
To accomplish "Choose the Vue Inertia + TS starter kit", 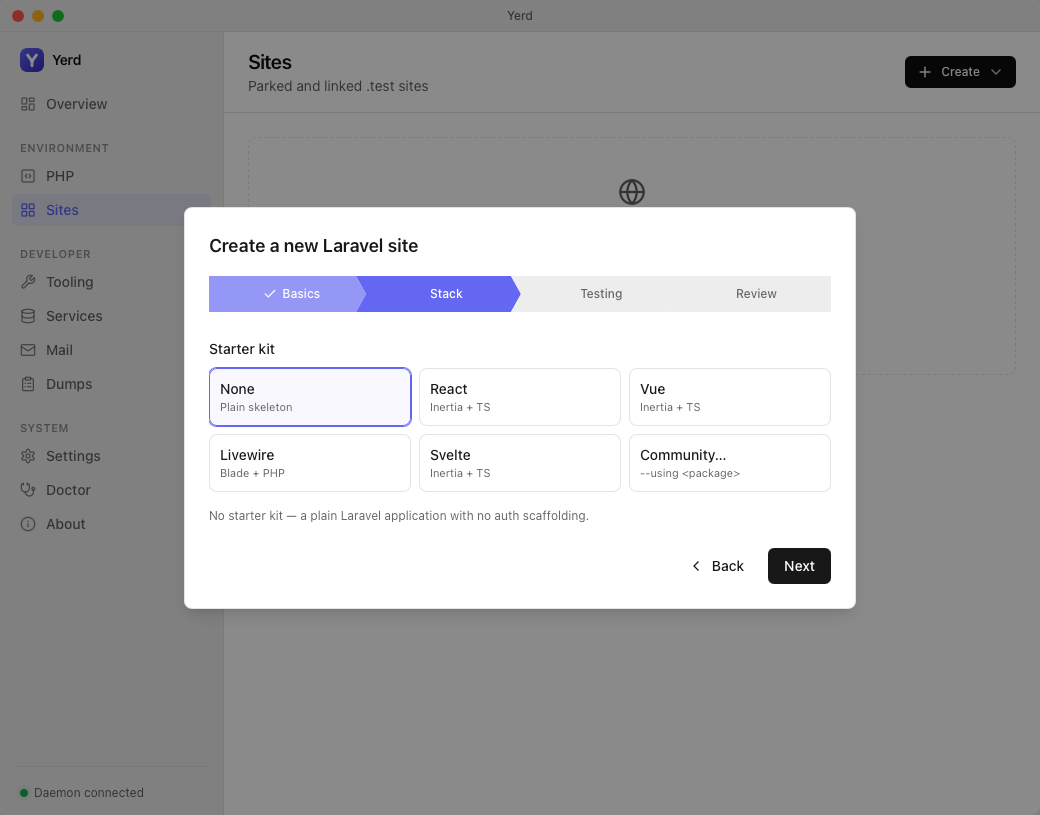I will coord(730,397).
